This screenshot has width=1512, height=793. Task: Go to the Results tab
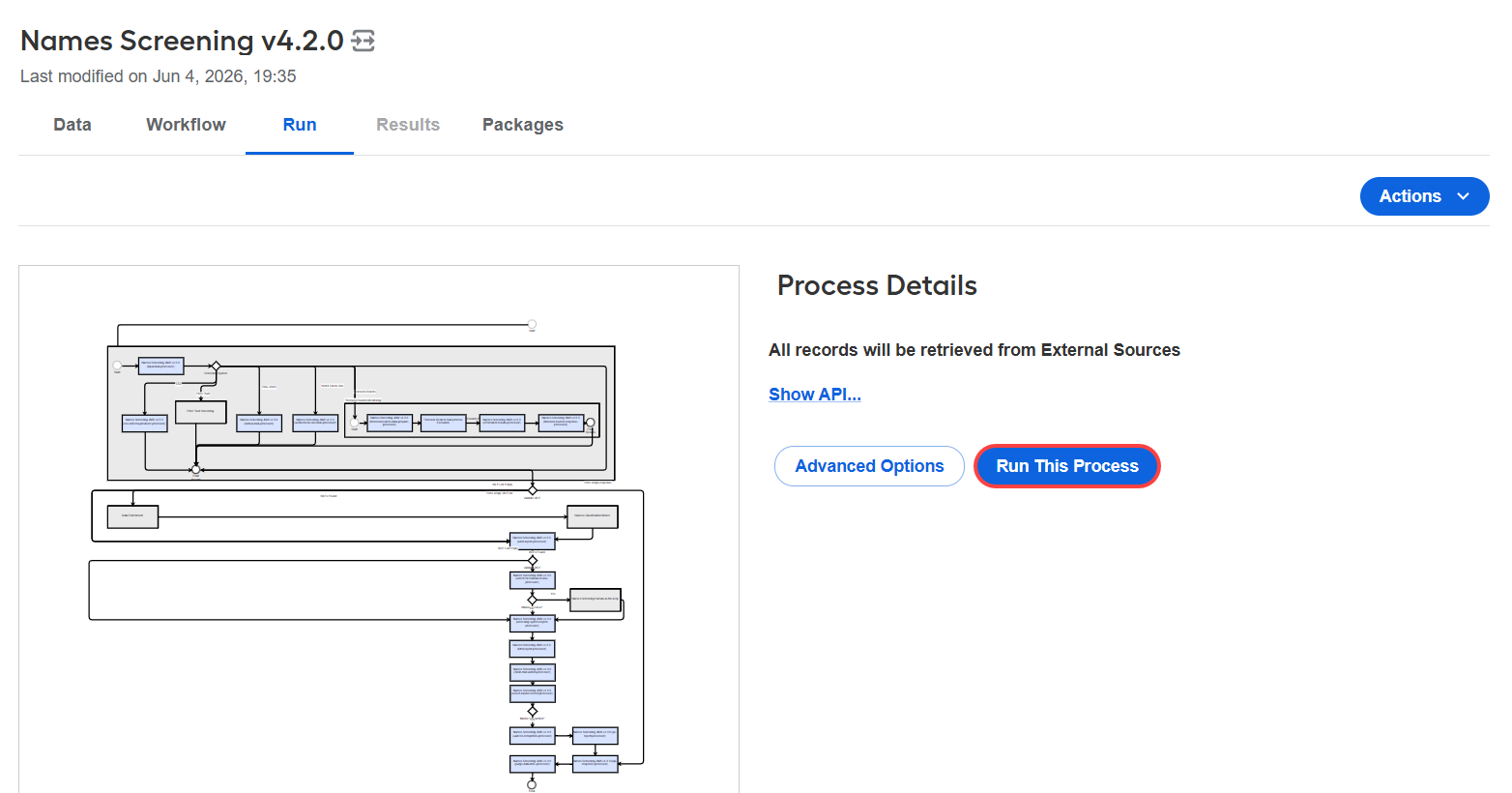tap(408, 125)
